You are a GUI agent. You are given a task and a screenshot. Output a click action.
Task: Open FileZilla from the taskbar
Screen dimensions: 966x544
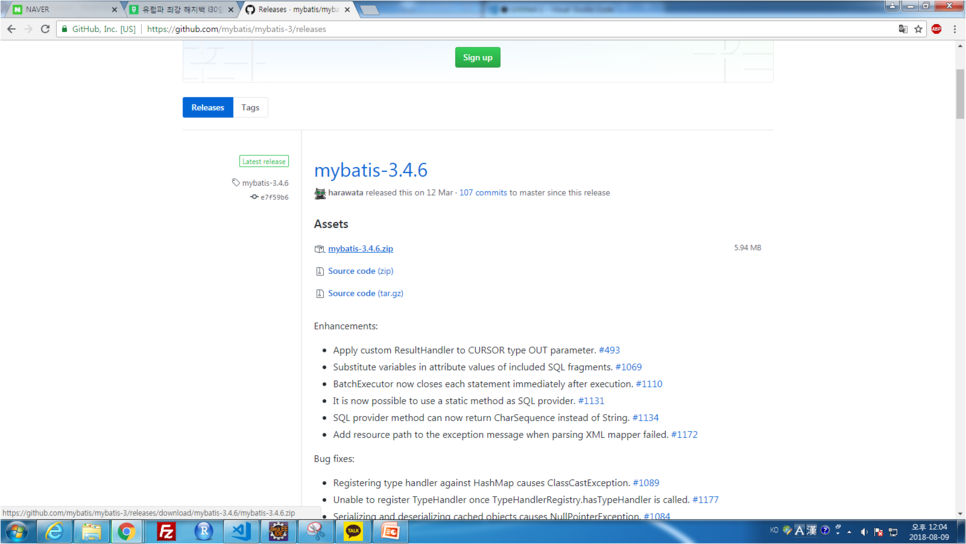[x=166, y=531]
